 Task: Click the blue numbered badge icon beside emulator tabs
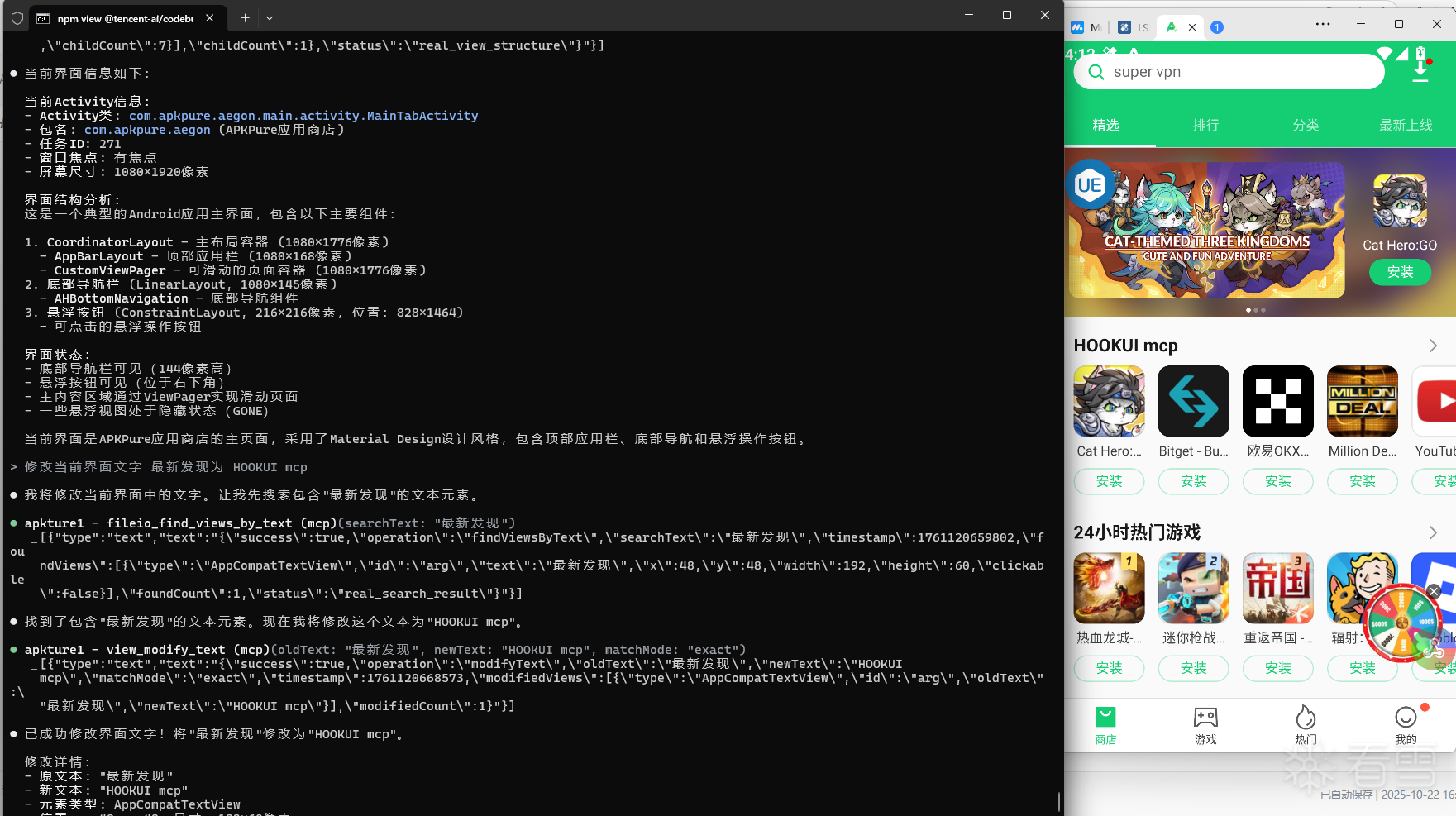coord(1216,27)
